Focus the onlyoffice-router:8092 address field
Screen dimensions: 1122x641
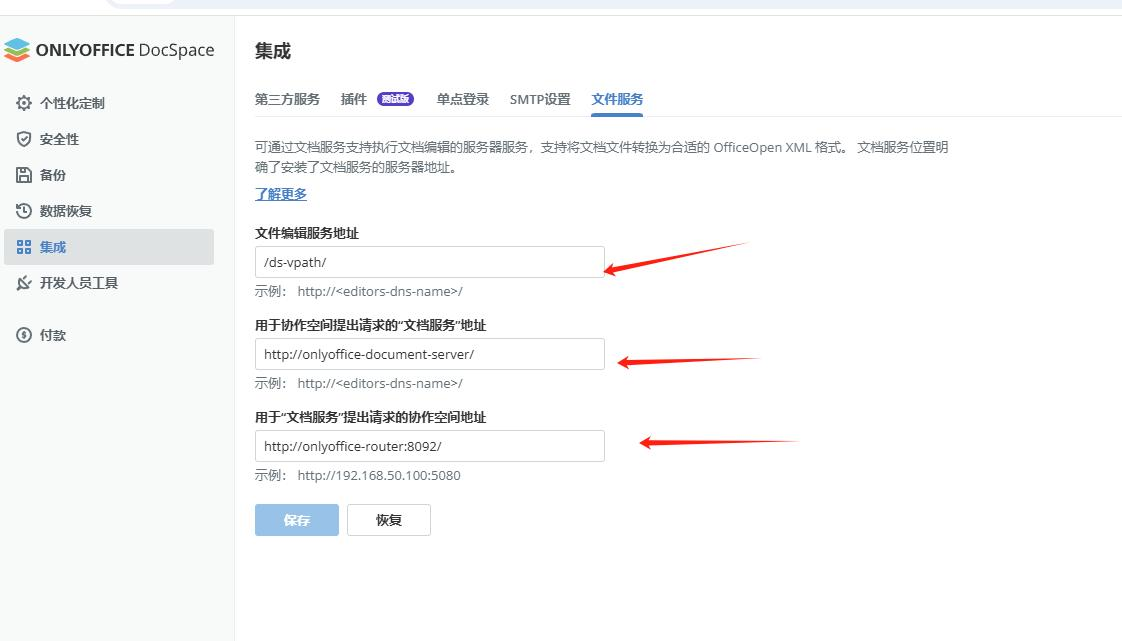(x=429, y=446)
